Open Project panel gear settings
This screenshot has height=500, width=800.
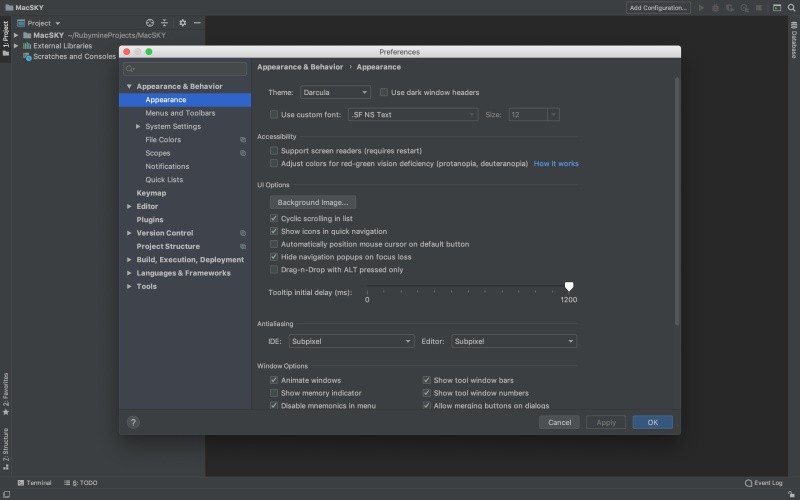[x=183, y=23]
